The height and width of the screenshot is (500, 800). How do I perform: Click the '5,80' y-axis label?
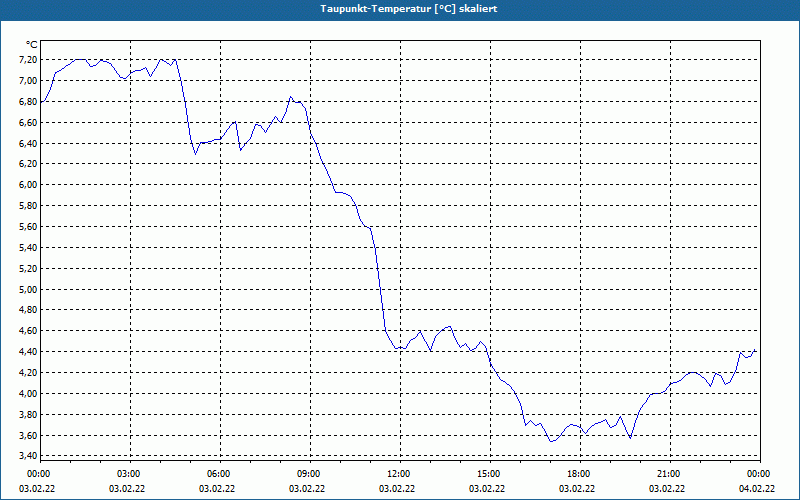pyautogui.click(x=29, y=206)
